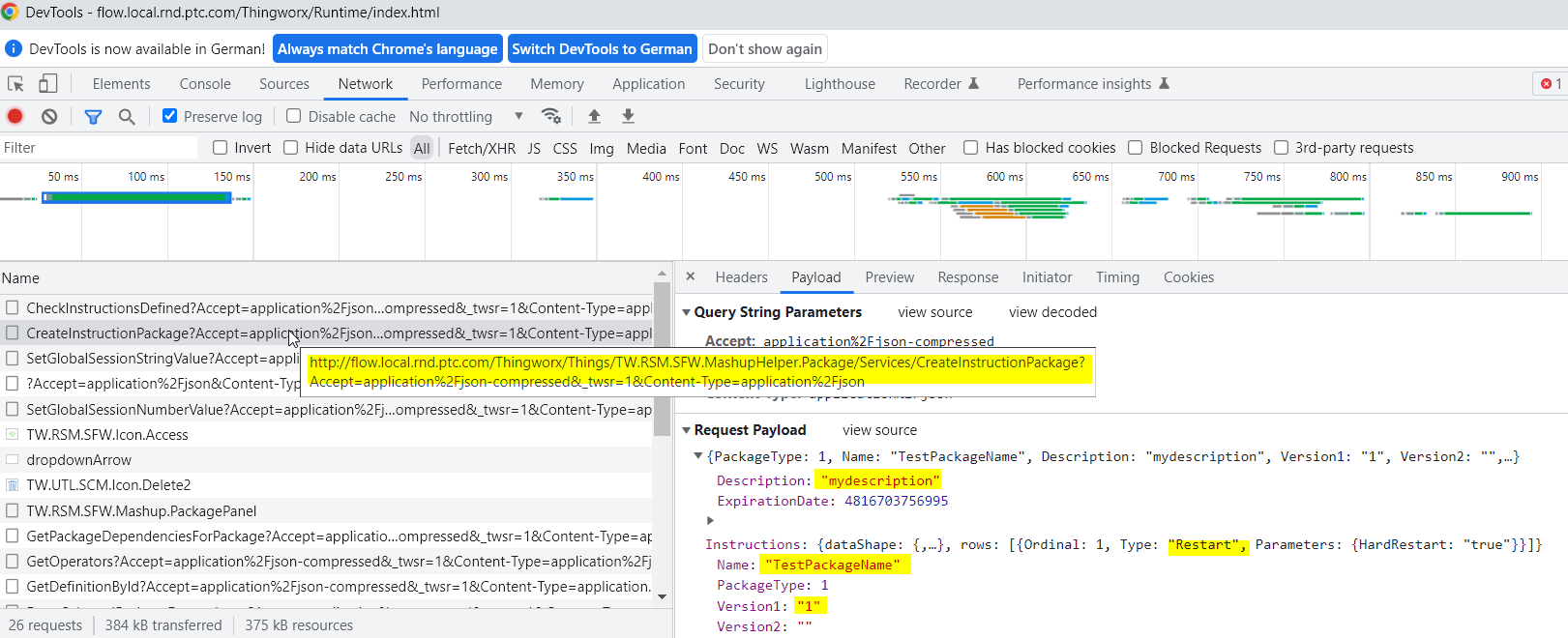Open the No throttling dropdown
This screenshot has height=638, width=1568.
point(465,116)
